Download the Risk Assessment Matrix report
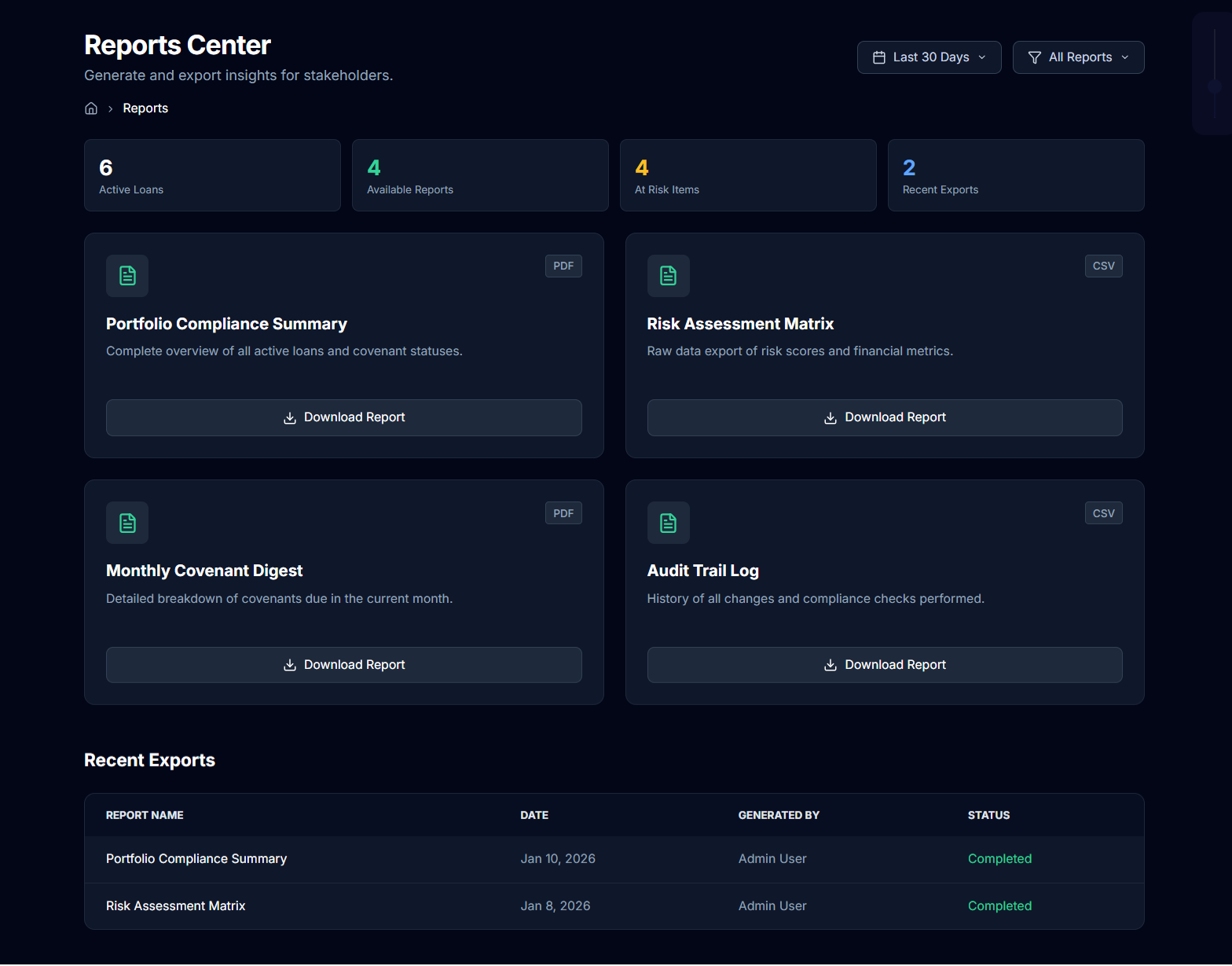The image size is (1232, 966). click(885, 417)
